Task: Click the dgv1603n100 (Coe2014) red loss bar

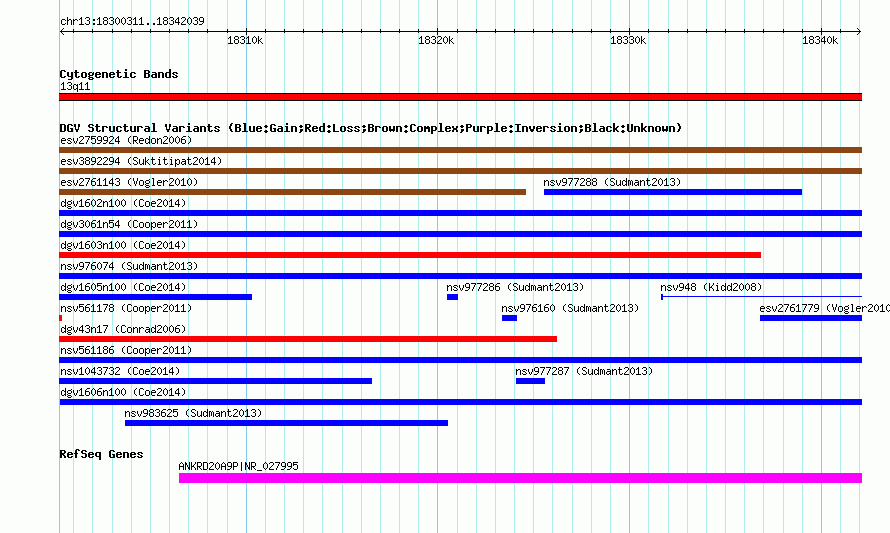Action: (x=410, y=255)
